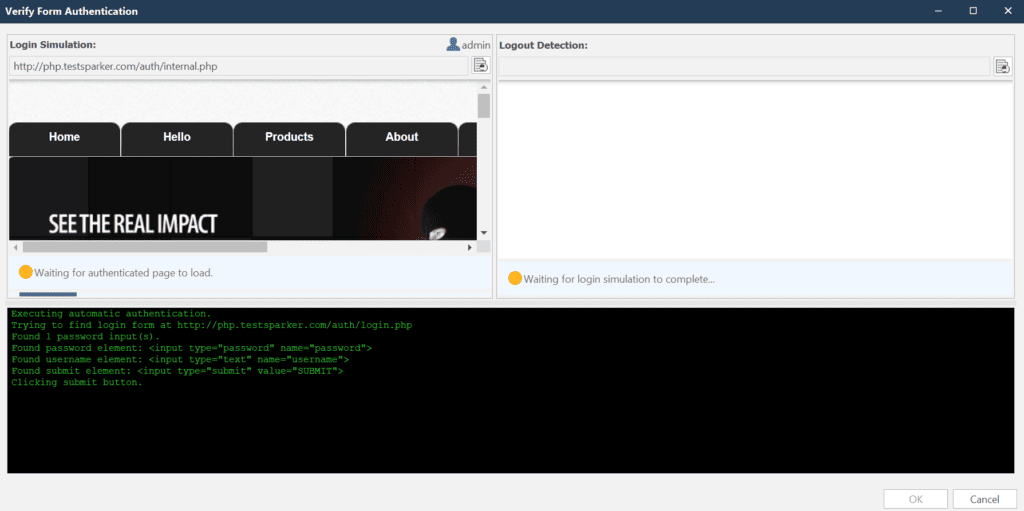Click the 'Trying to find login form' log line

pos(212,325)
